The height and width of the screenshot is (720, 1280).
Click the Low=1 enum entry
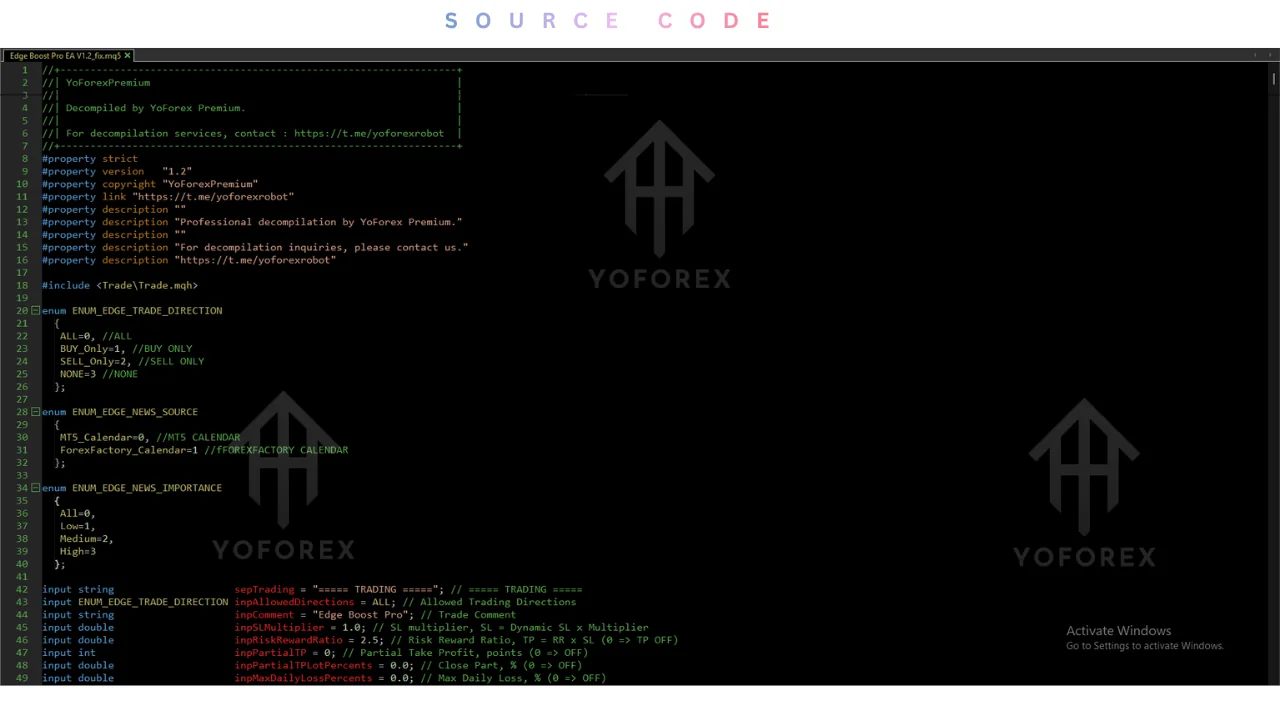[77, 526]
